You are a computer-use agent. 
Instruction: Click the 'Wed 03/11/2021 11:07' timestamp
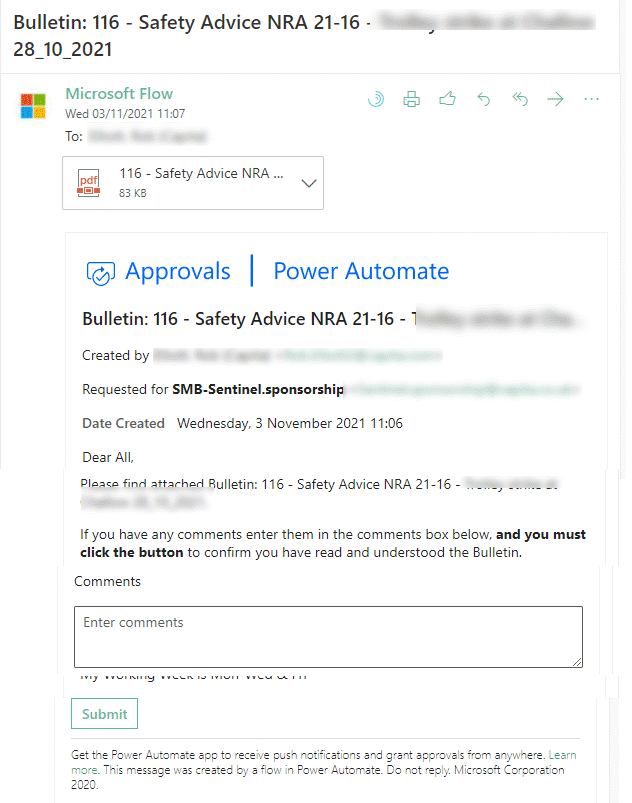[x=125, y=114]
